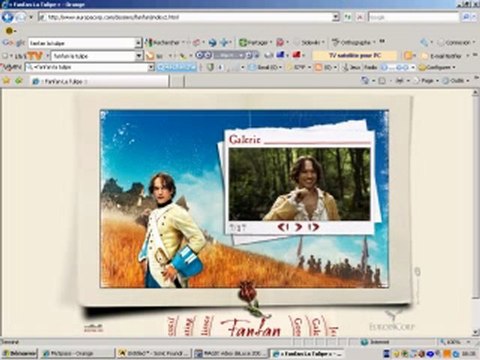Click the Galerie heading
Image resolution: width=480 pixels, height=360 pixels.
[x=244, y=139]
